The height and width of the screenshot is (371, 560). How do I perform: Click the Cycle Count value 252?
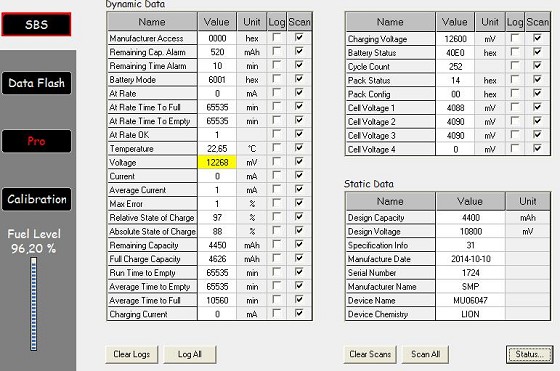point(455,66)
